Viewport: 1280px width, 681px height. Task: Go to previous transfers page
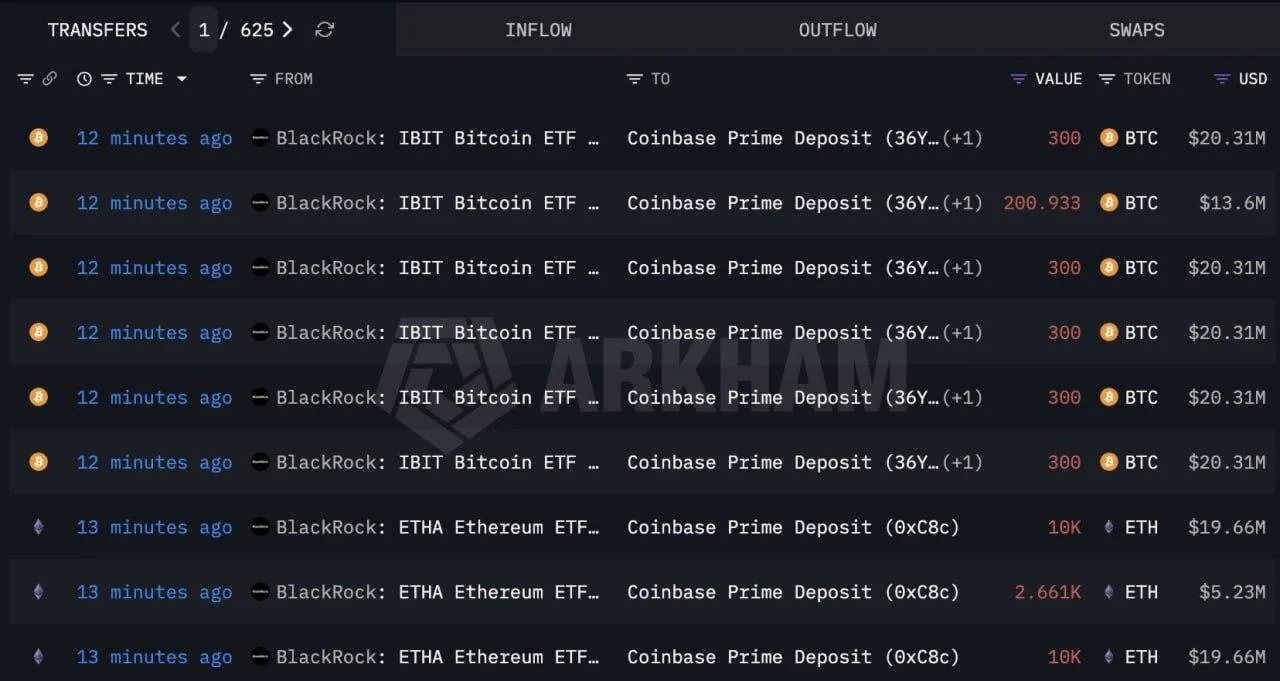pos(176,30)
